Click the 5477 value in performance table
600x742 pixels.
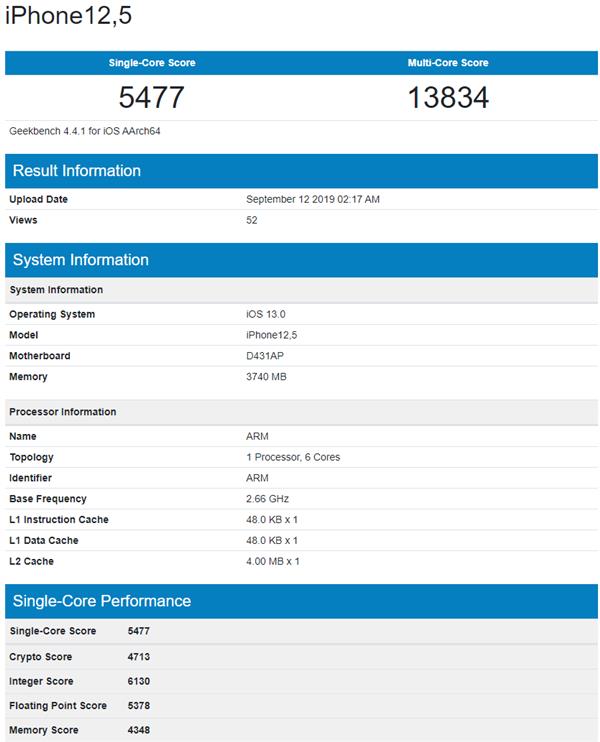tap(139, 631)
